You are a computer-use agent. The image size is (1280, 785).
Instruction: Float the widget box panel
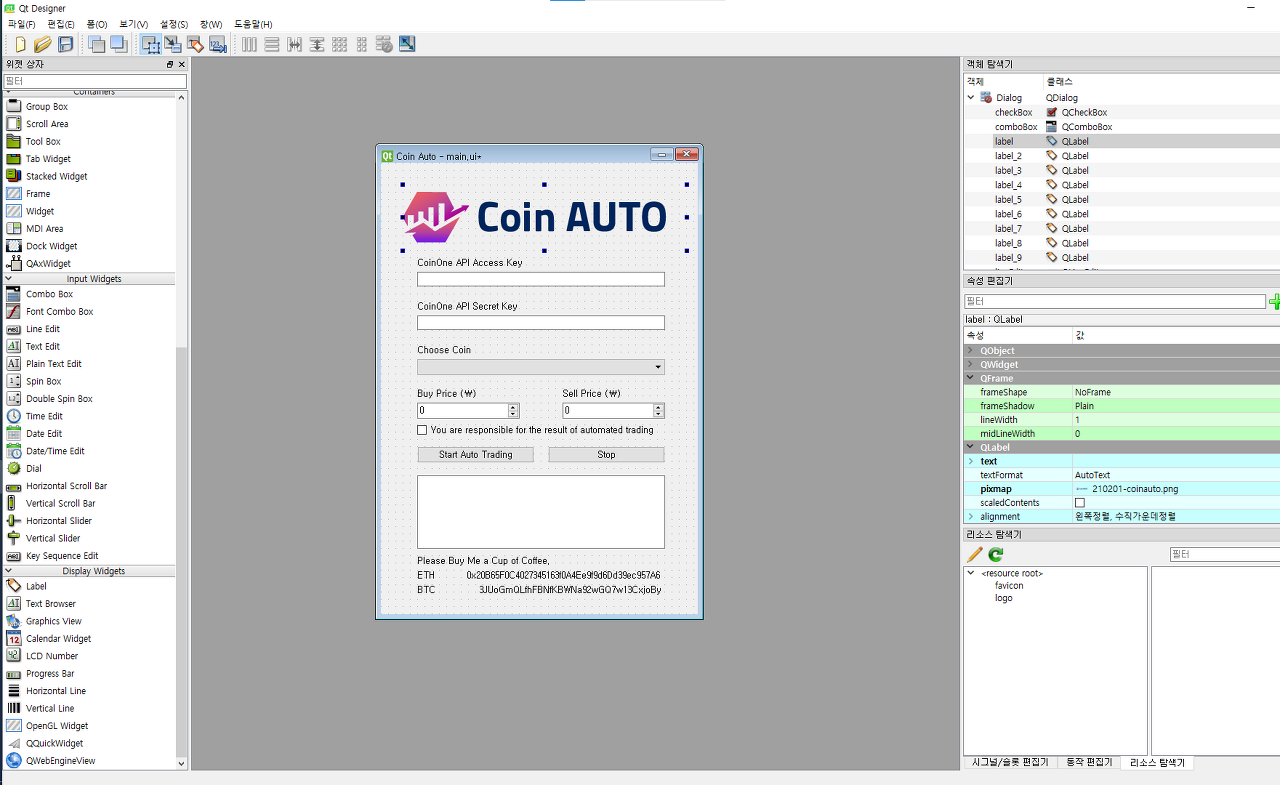point(170,64)
